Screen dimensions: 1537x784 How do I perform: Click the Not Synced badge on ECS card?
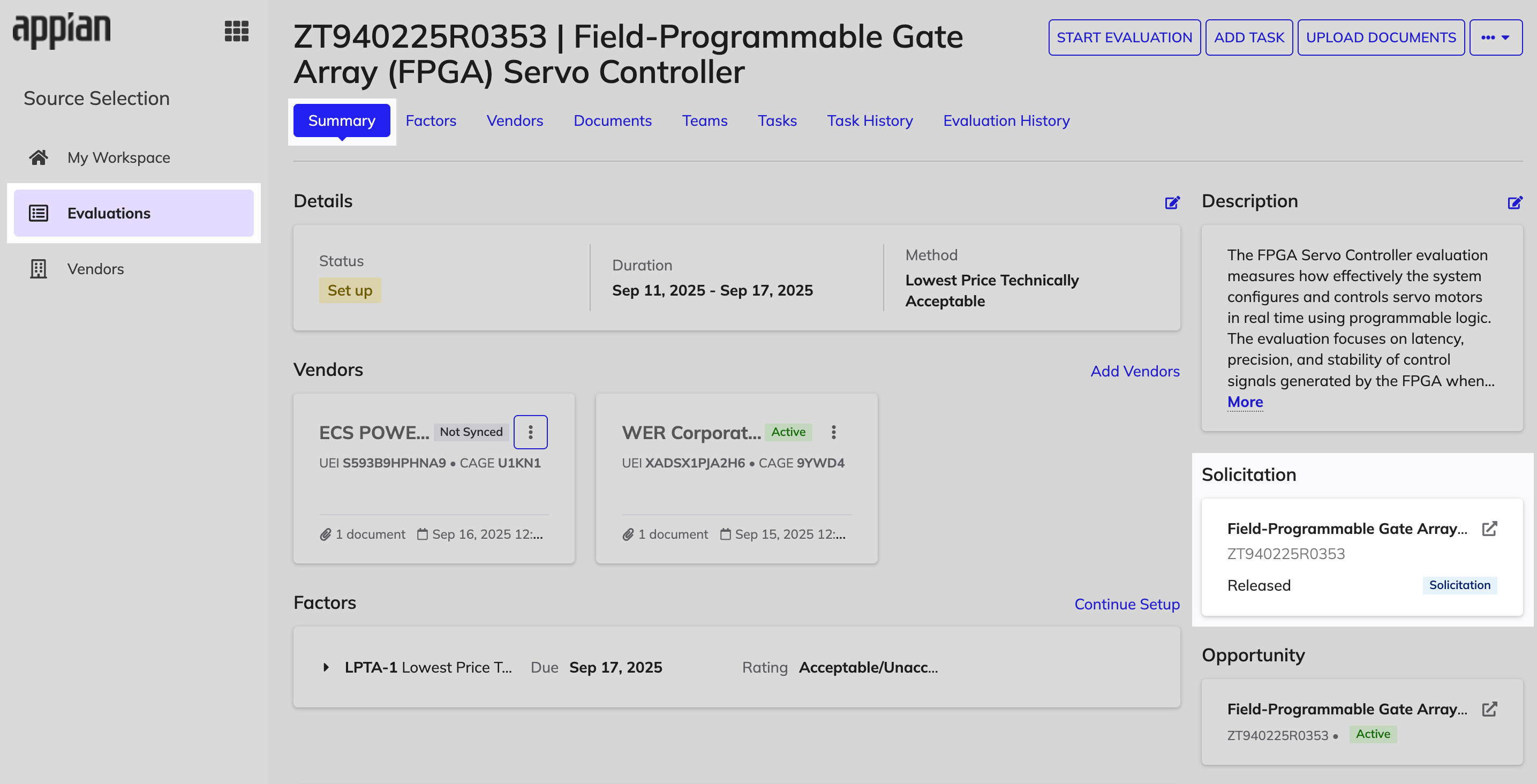click(471, 432)
